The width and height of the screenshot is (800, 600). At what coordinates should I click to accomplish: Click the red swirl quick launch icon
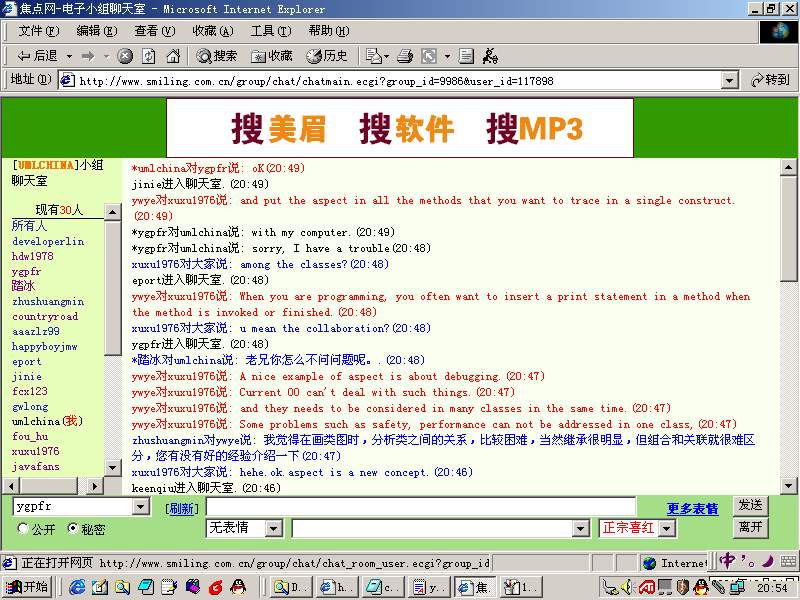tap(216, 587)
